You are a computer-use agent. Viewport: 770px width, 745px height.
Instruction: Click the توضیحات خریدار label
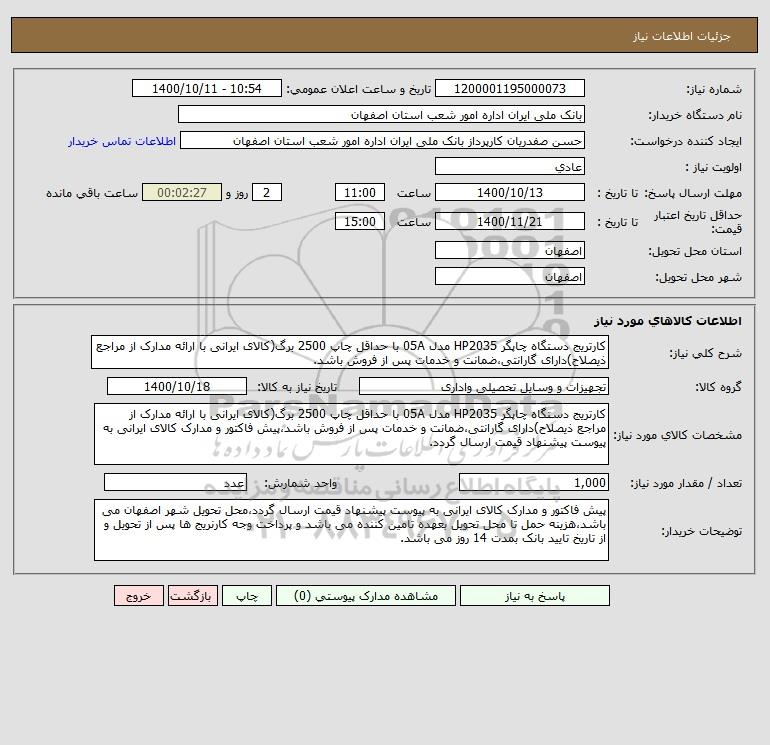[x=701, y=531]
